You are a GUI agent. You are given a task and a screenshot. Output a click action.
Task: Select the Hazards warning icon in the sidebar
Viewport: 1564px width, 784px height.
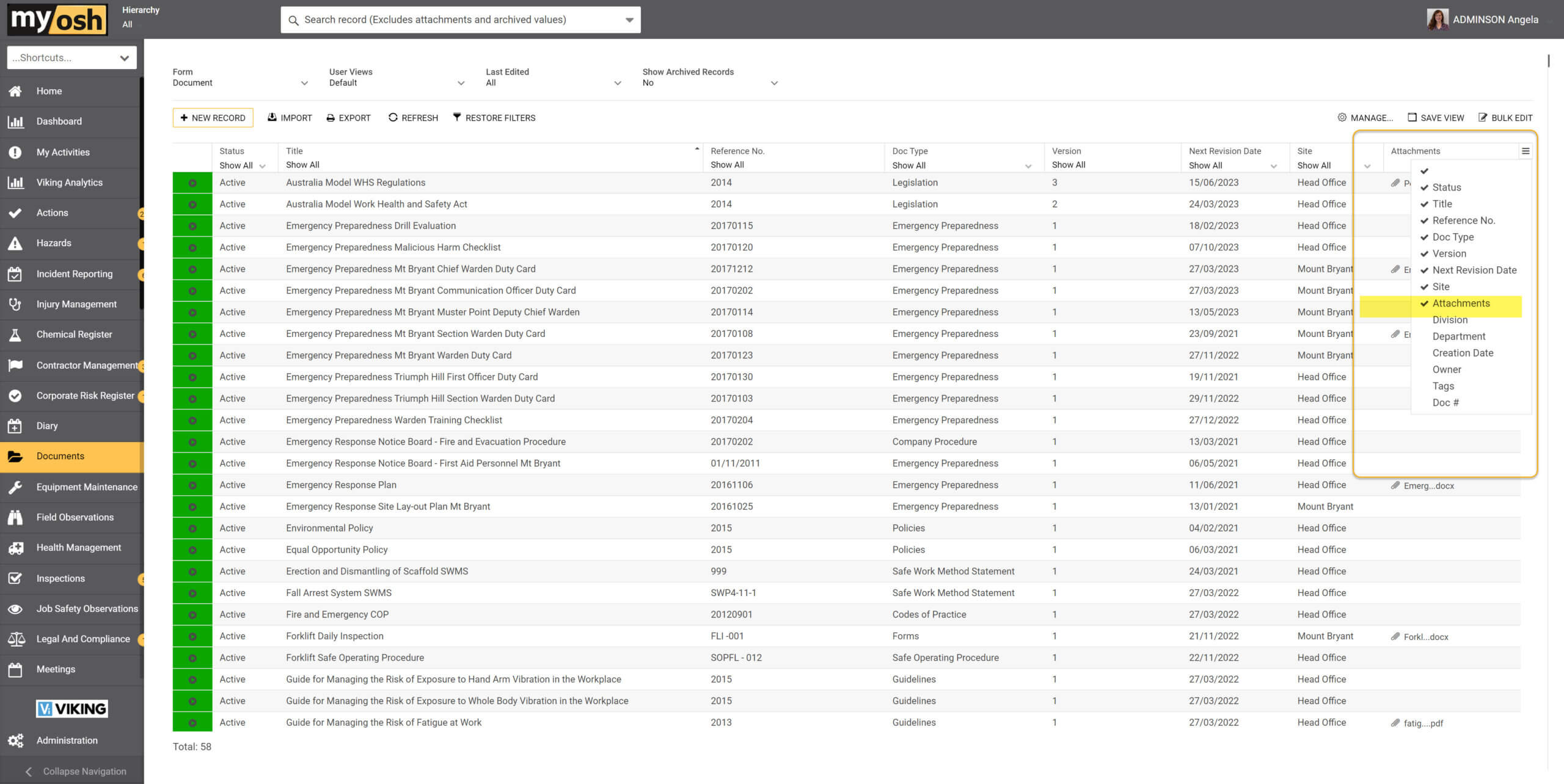click(16, 243)
